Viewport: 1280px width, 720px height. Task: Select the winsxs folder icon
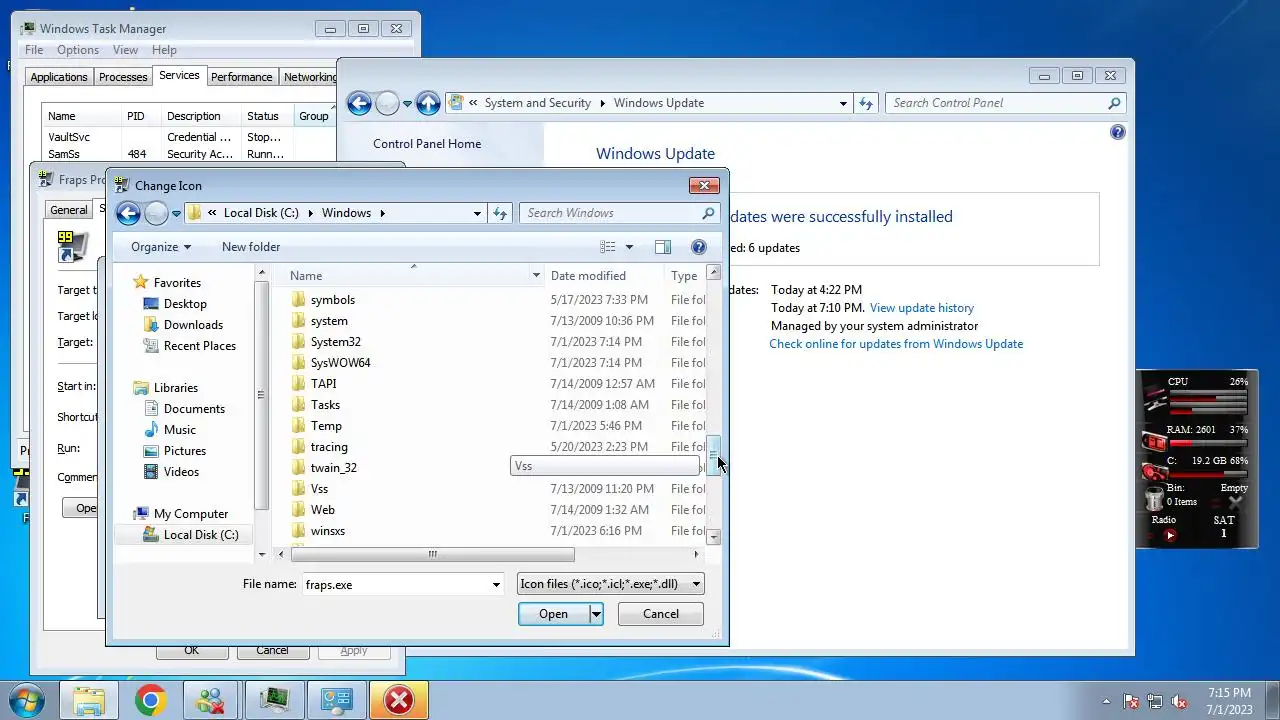298,531
